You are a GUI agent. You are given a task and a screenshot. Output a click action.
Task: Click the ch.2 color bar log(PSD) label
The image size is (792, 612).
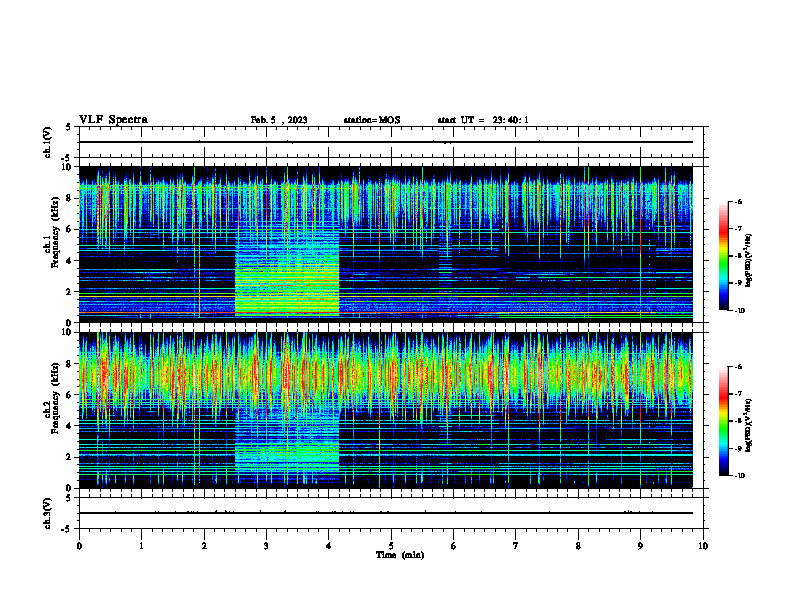click(749, 425)
